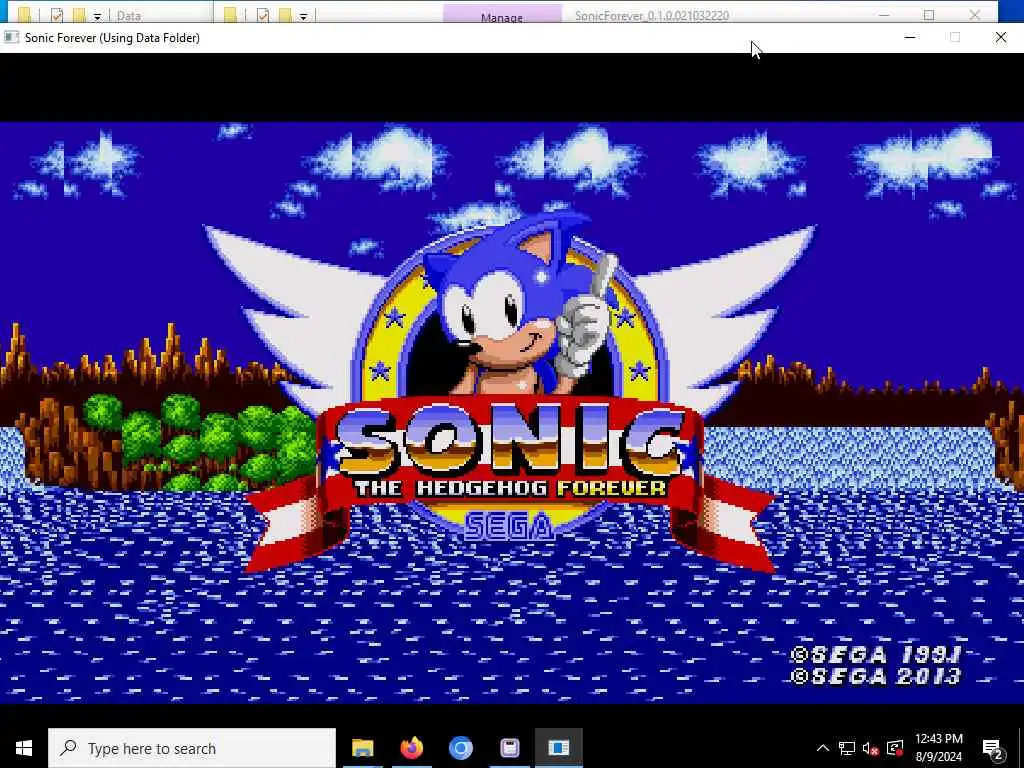
Task: Switch to Manage tab in SonicForever Explorer window
Action: coord(502,14)
